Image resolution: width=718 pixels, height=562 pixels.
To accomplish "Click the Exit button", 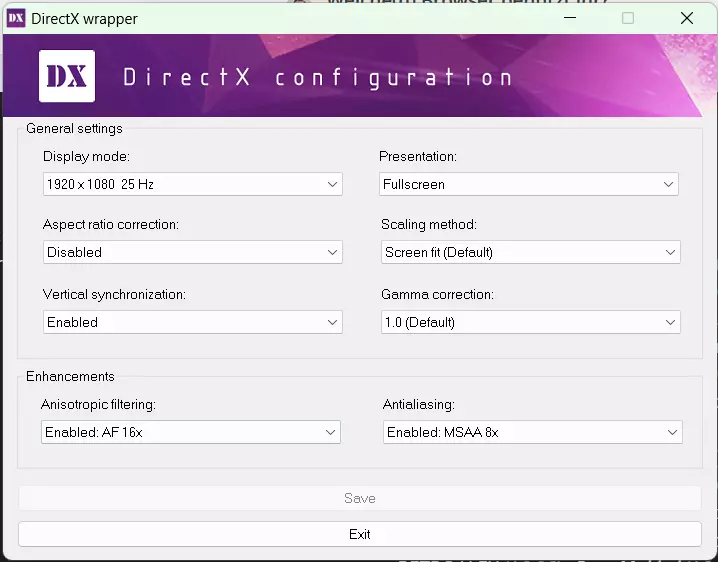I will (360, 534).
